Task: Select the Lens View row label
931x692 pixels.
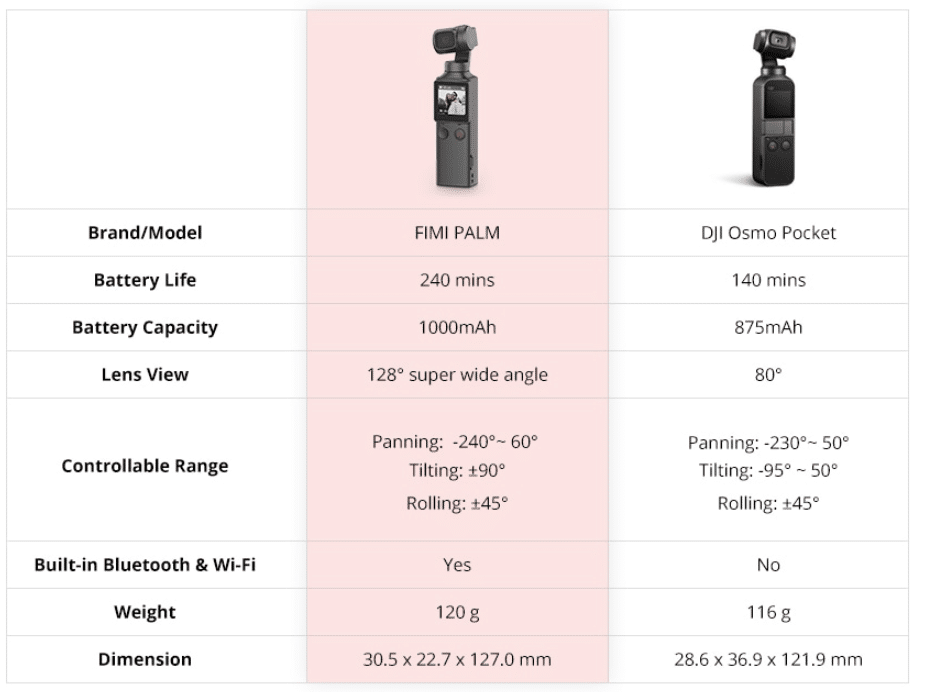Action: [145, 374]
